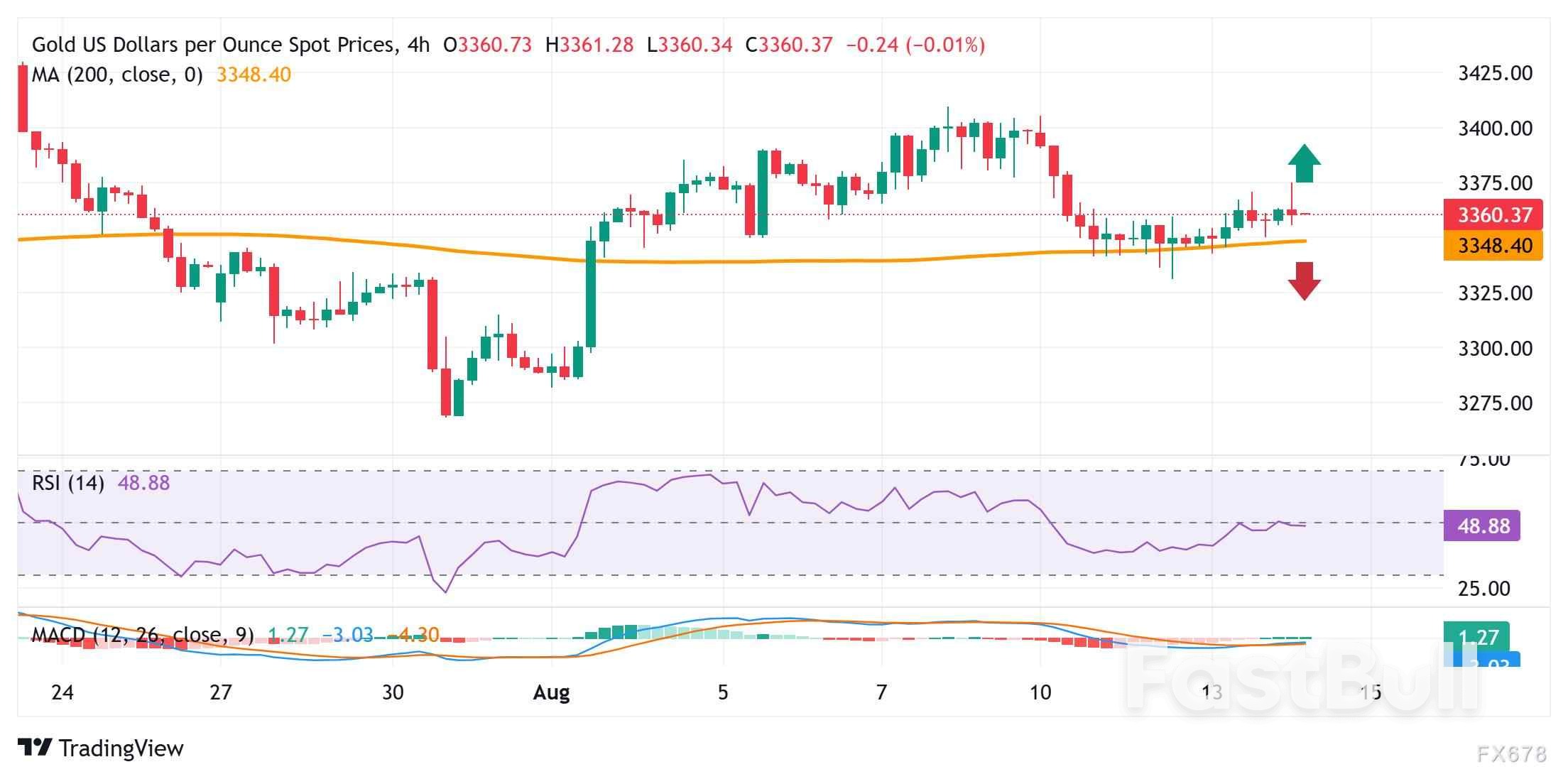Click the green up arrow on chart

click(x=1304, y=163)
